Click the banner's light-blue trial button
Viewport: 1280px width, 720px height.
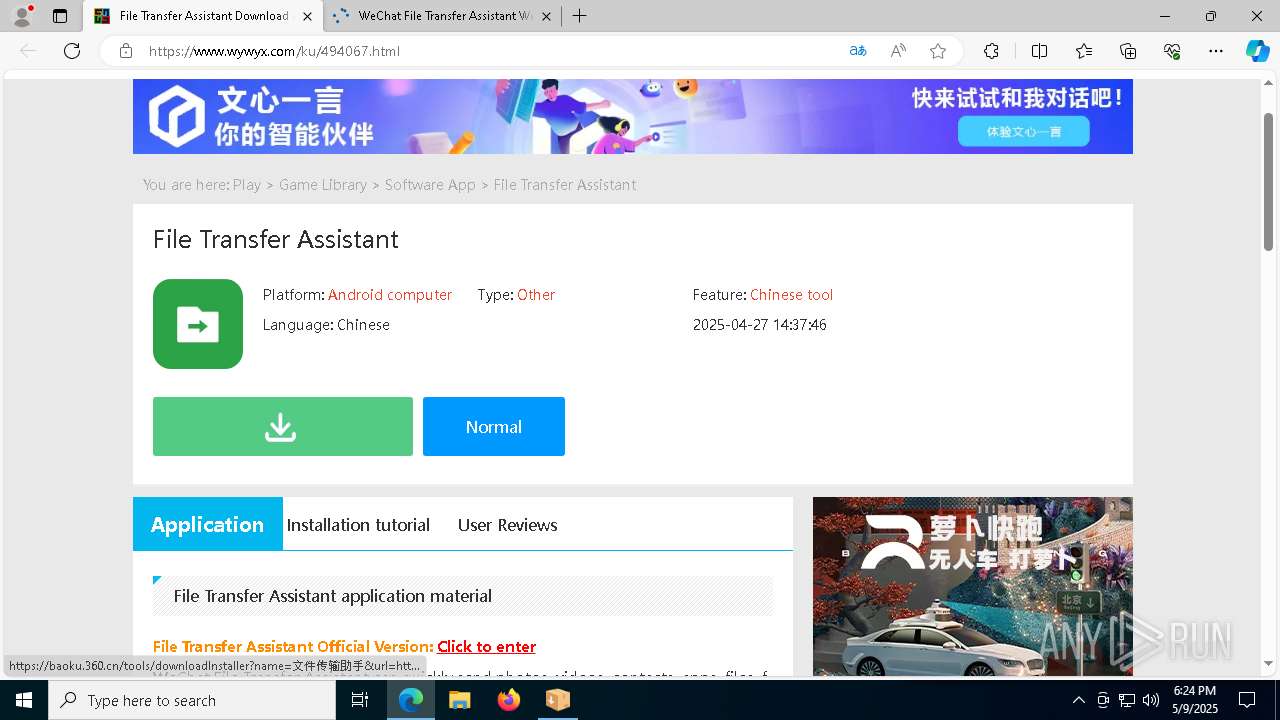1023,131
